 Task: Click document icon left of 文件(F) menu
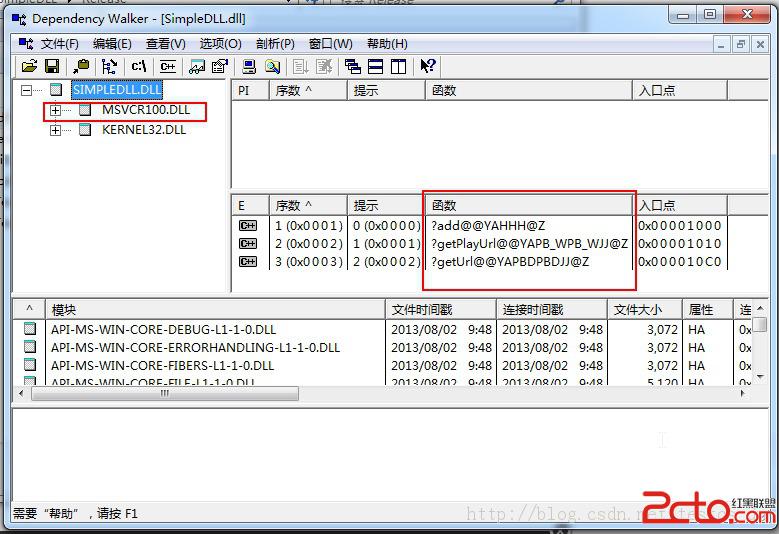[x=26, y=44]
